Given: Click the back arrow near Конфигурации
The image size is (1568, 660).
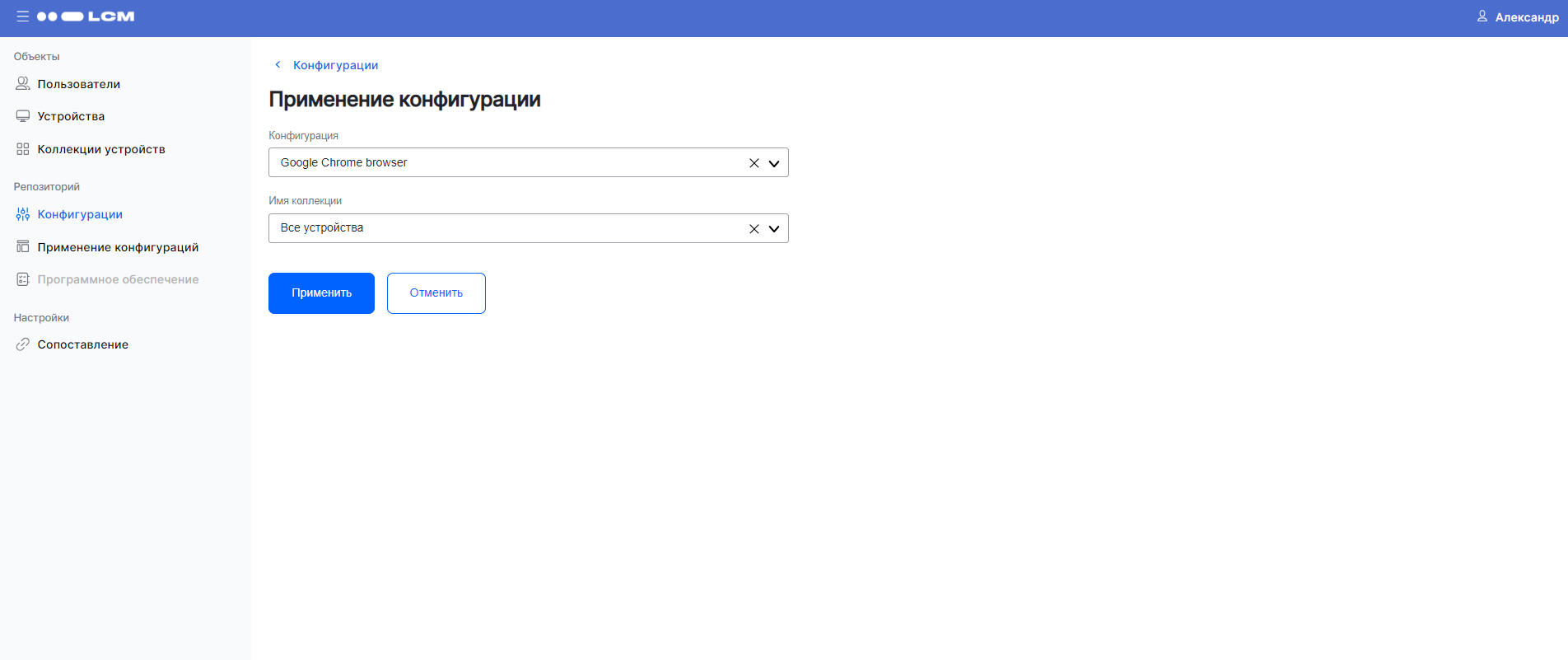Looking at the screenshot, I should [278, 64].
